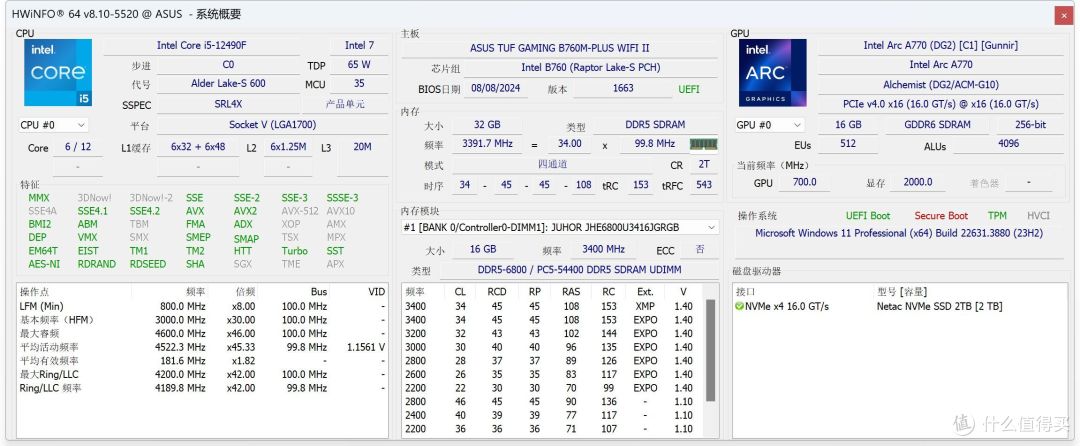
Task: Select the Ring/LLC 频率 row
Action: pos(202,388)
